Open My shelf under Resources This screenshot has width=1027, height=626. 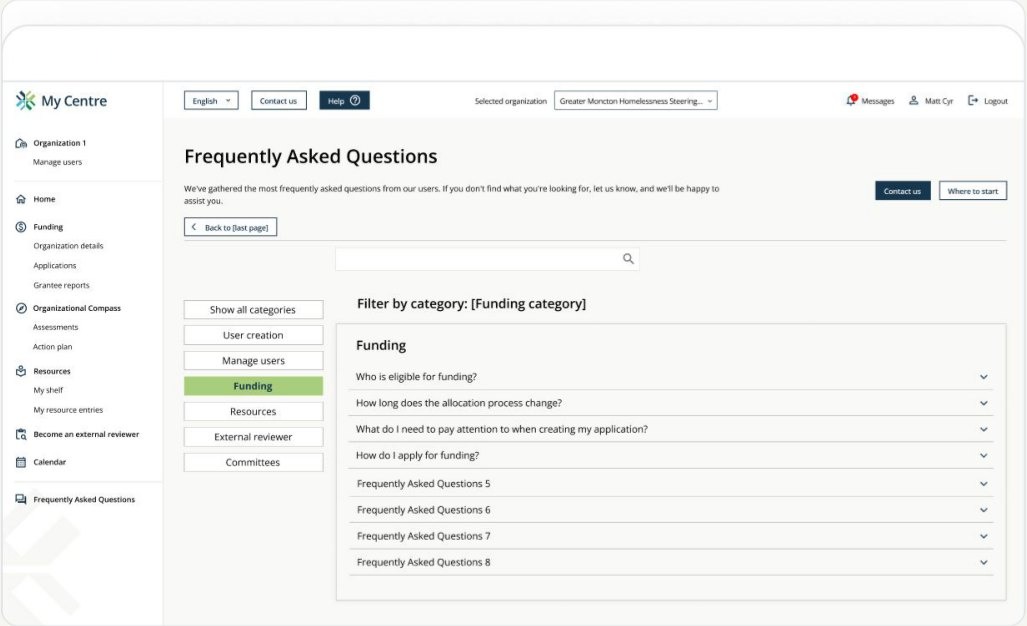(48, 390)
